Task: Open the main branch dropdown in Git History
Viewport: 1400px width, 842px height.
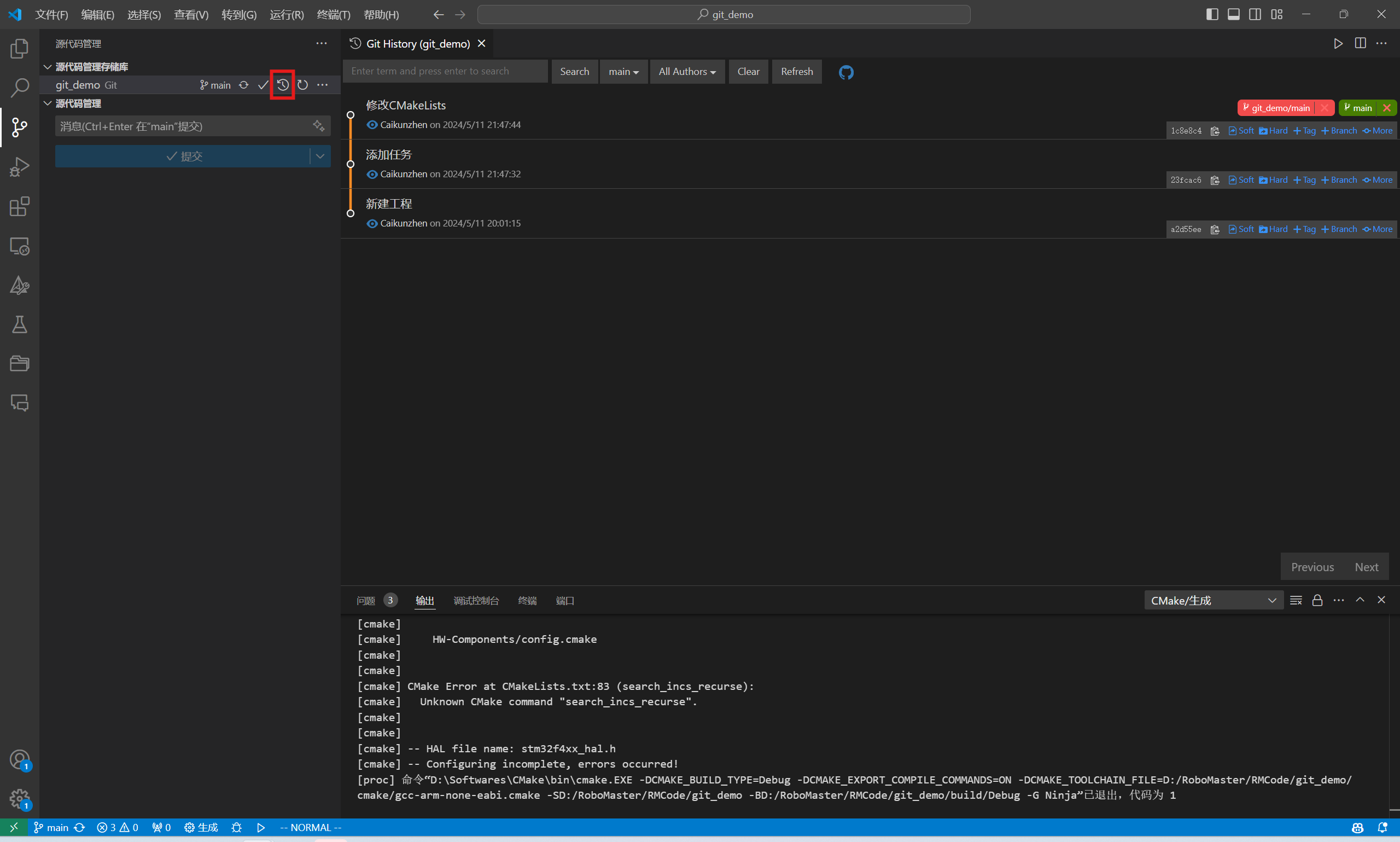Action: pos(623,72)
